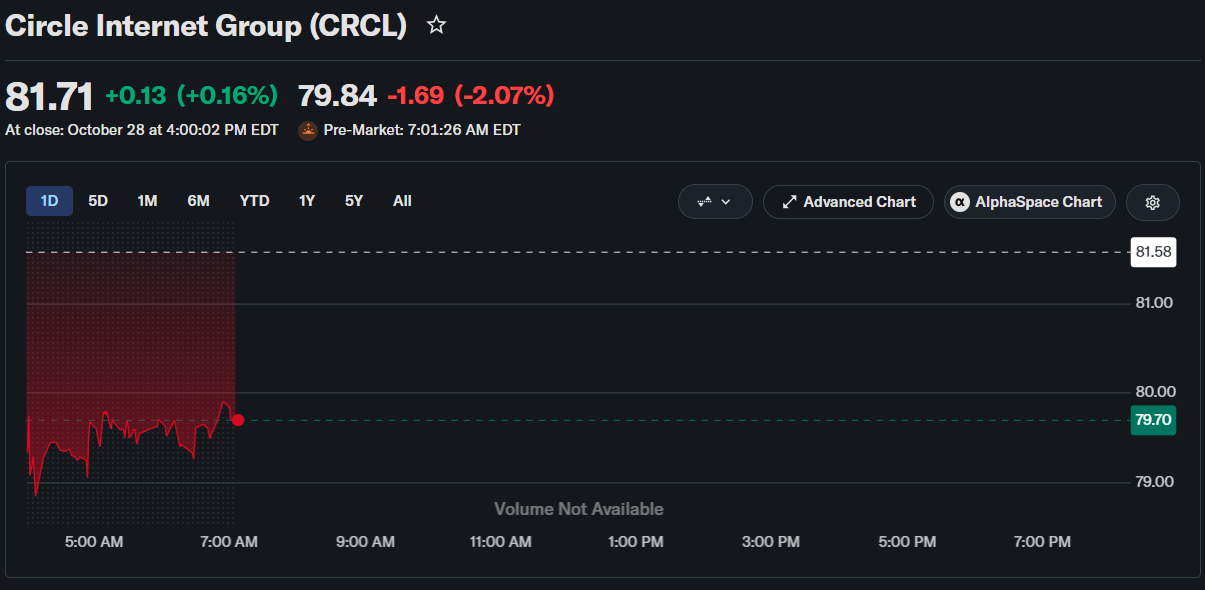1205x590 pixels.
Task: Click the pre-market moon icon
Action: tap(308, 130)
